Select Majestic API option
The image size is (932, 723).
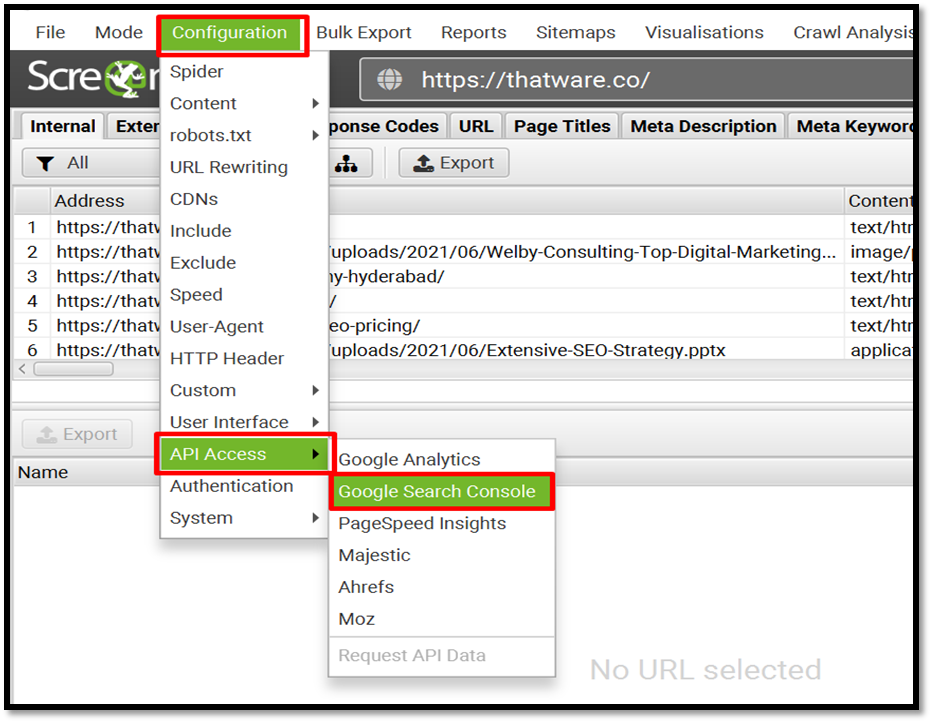442,555
